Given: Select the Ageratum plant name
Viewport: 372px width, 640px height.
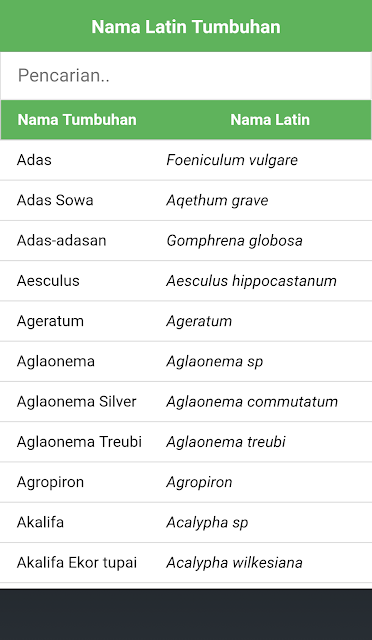Looking at the screenshot, I should [x=50, y=321].
